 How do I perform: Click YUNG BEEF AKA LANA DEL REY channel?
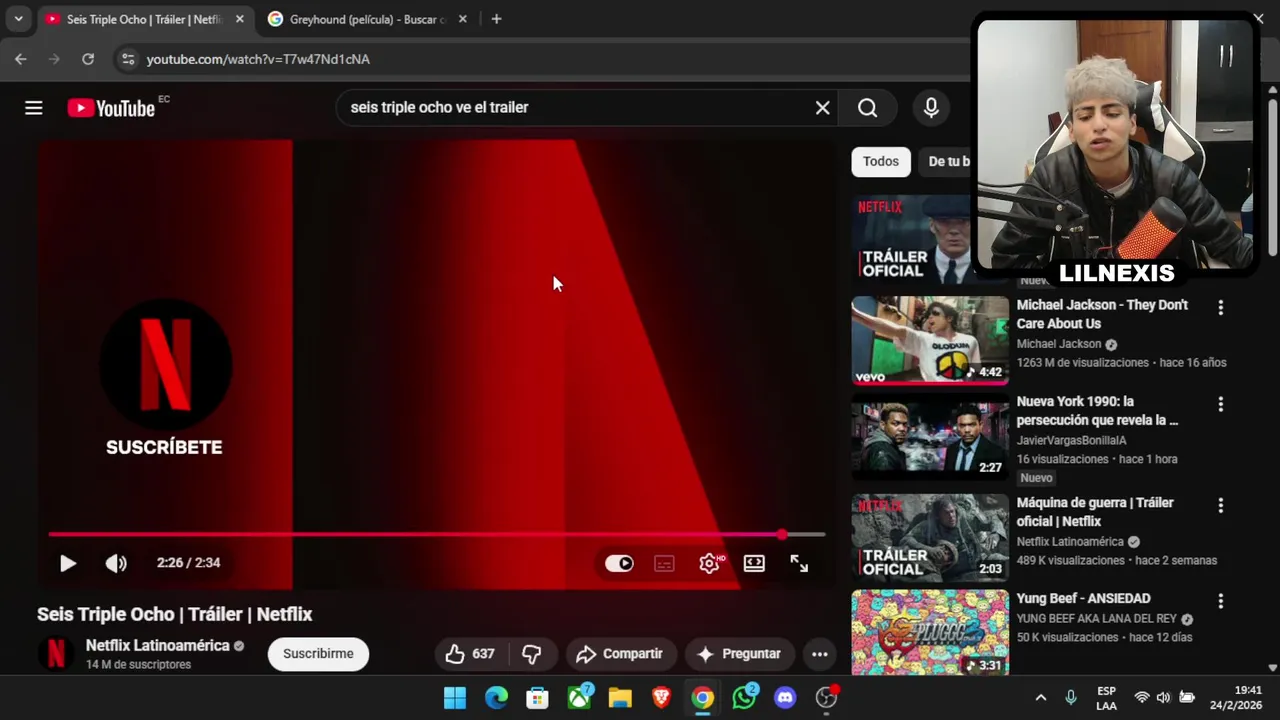[1098, 619]
